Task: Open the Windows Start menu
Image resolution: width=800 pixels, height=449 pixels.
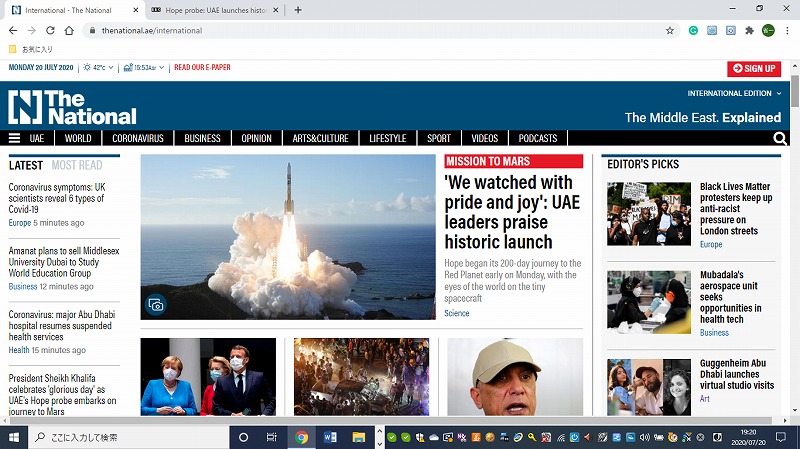Action: pos(14,437)
